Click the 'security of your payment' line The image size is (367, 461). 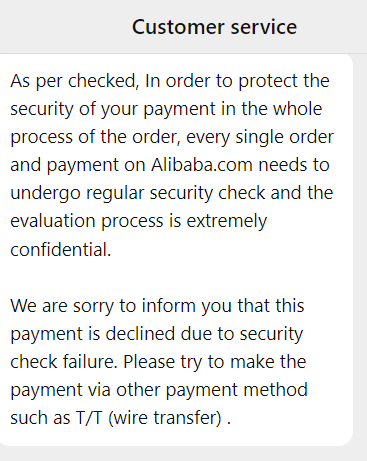tap(166, 109)
